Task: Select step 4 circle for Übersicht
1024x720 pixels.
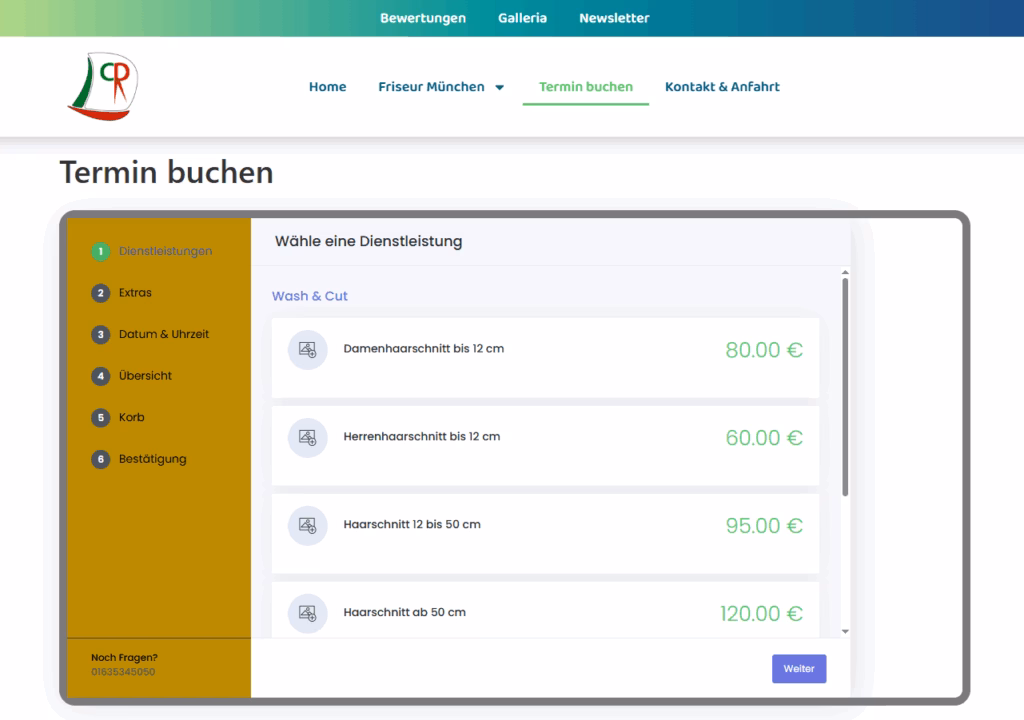Action: coord(101,376)
